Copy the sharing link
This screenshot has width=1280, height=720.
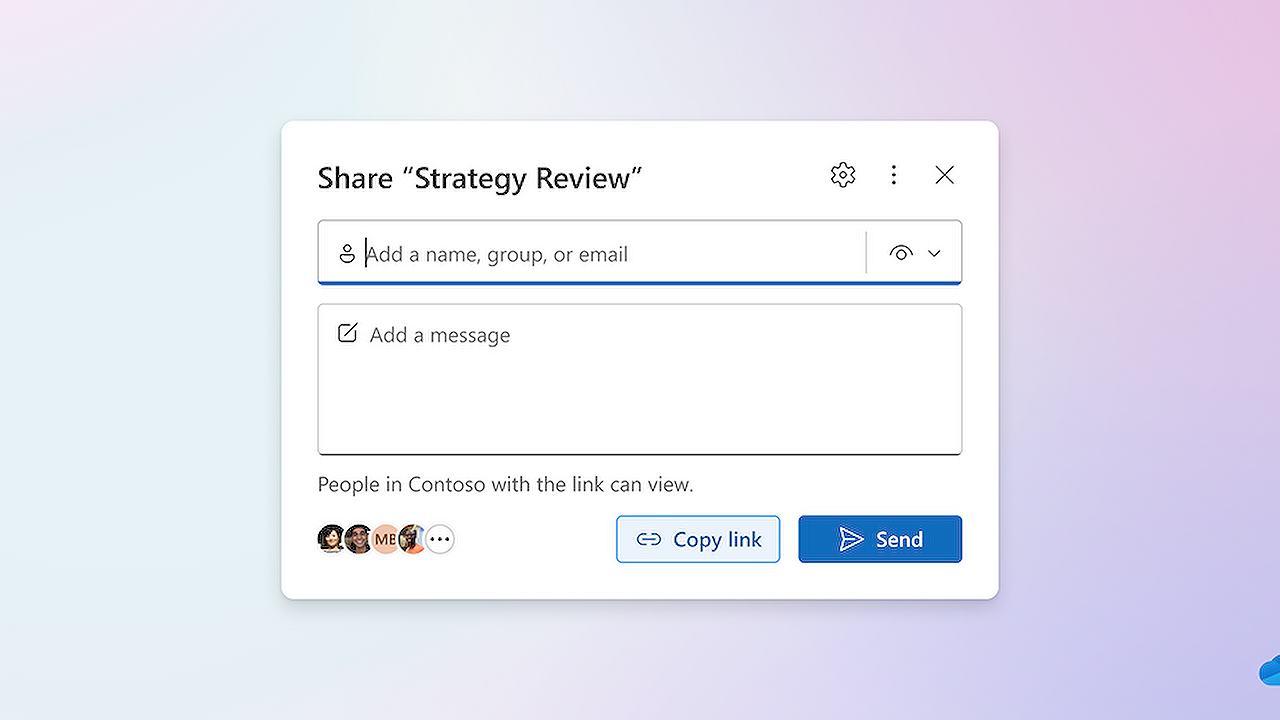(698, 539)
